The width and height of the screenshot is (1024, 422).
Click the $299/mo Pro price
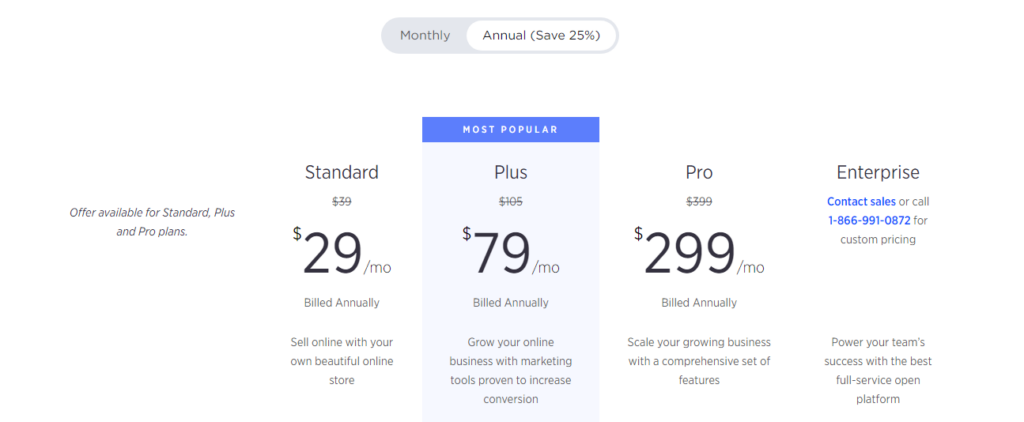[699, 255]
